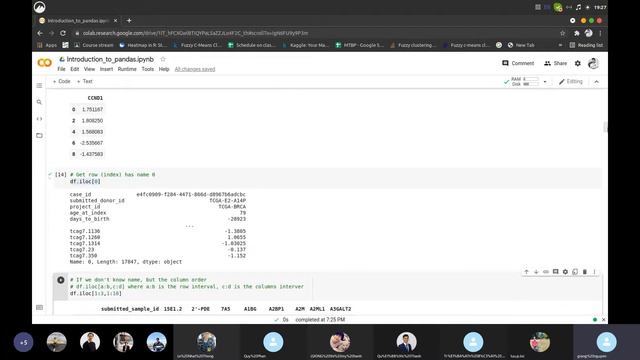The width and height of the screenshot is (640, 360).
Task: Run the df.iloc[1:3,1:10] cell with play button
Action: 61,280
